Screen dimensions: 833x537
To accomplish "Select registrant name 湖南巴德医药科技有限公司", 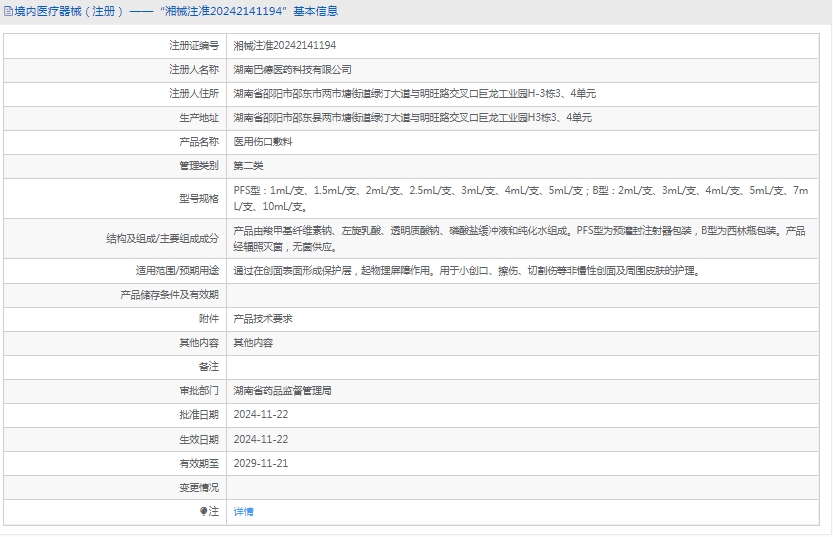I will coord(292,70).
